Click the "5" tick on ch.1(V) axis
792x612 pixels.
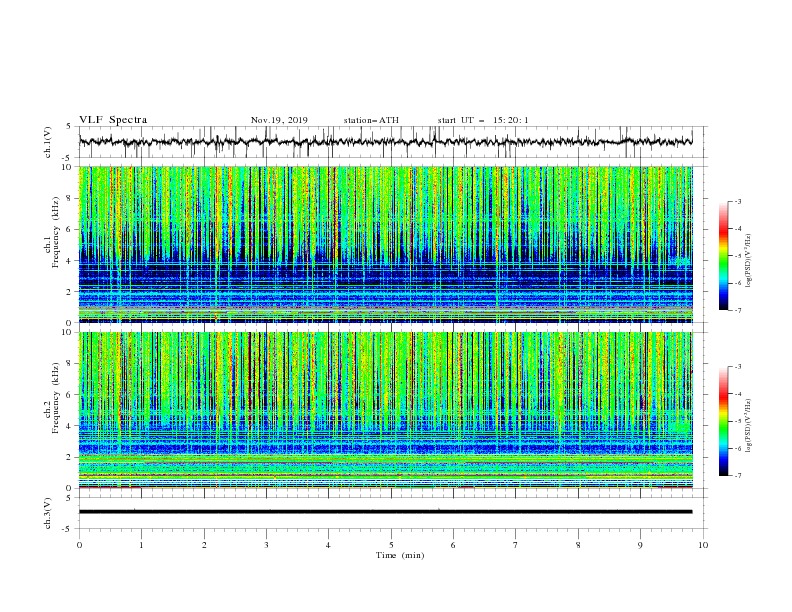coord(70,127)
